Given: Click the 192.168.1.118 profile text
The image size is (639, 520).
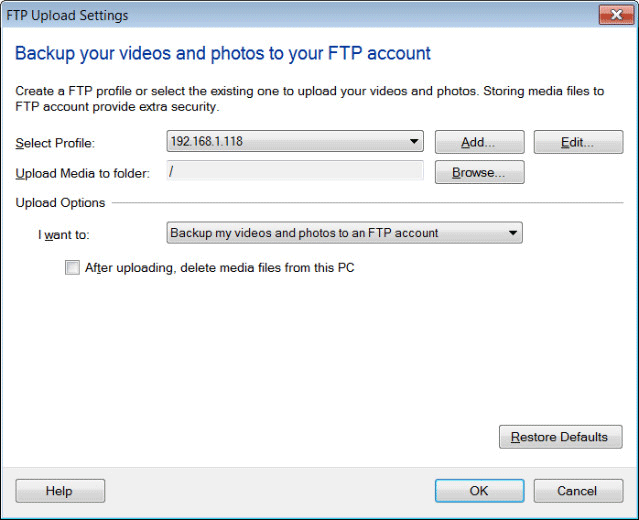Looking at the screenshot, I should pos(207,142).
